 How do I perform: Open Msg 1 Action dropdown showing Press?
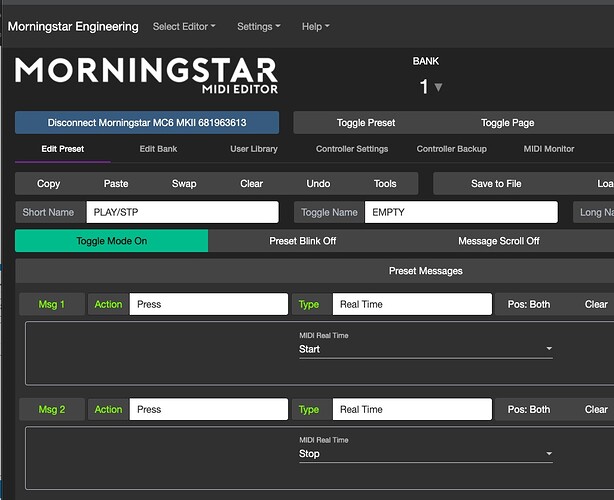[209, 304]
